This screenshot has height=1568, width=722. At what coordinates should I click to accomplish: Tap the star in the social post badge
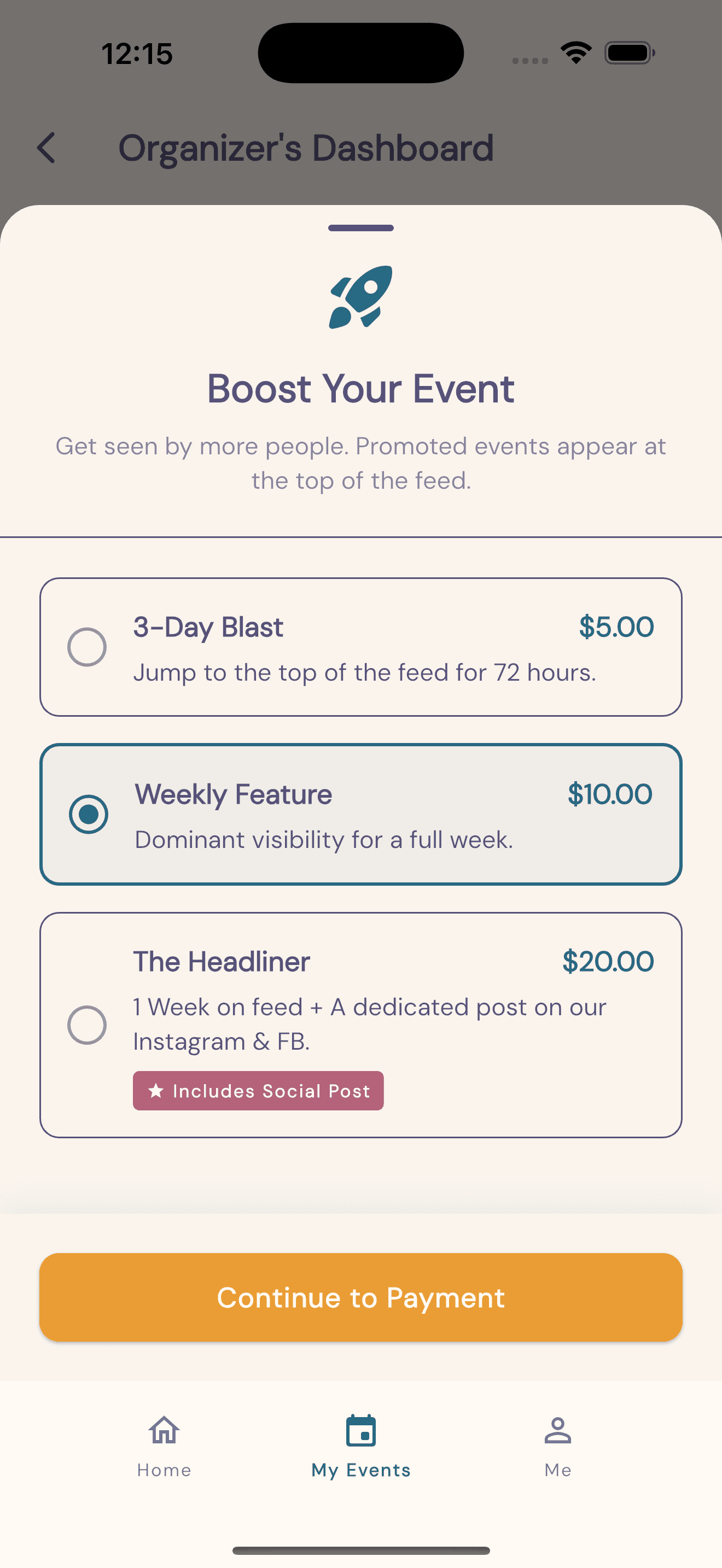point(156,1090)
